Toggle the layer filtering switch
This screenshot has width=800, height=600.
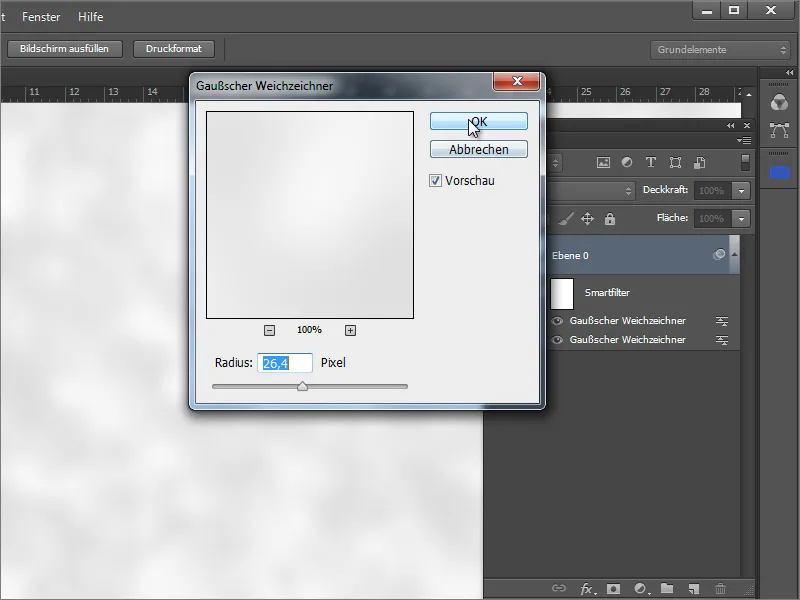point(745,163)
